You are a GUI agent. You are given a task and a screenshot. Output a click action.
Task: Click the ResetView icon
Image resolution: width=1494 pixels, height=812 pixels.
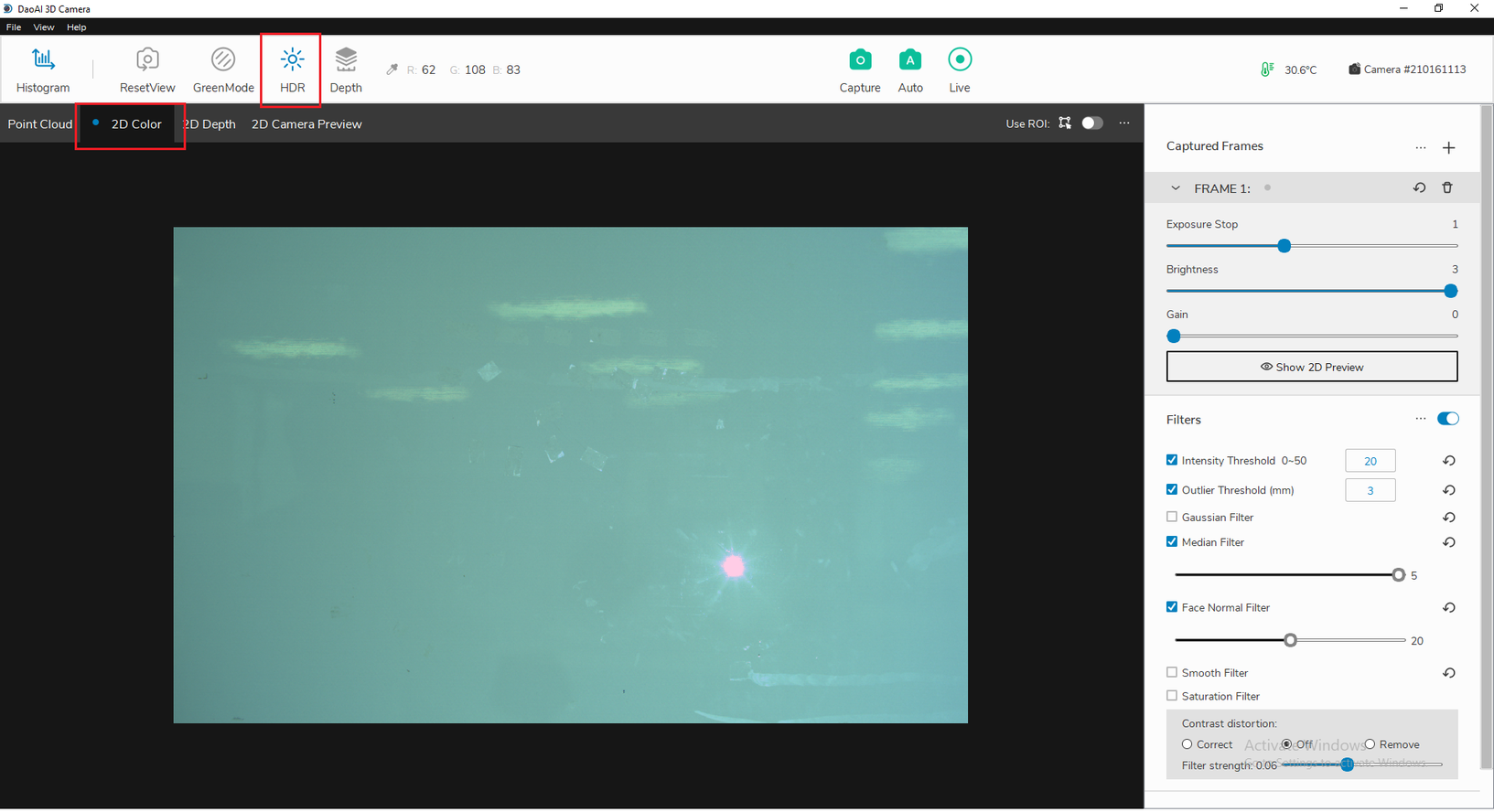coord(146,69)
